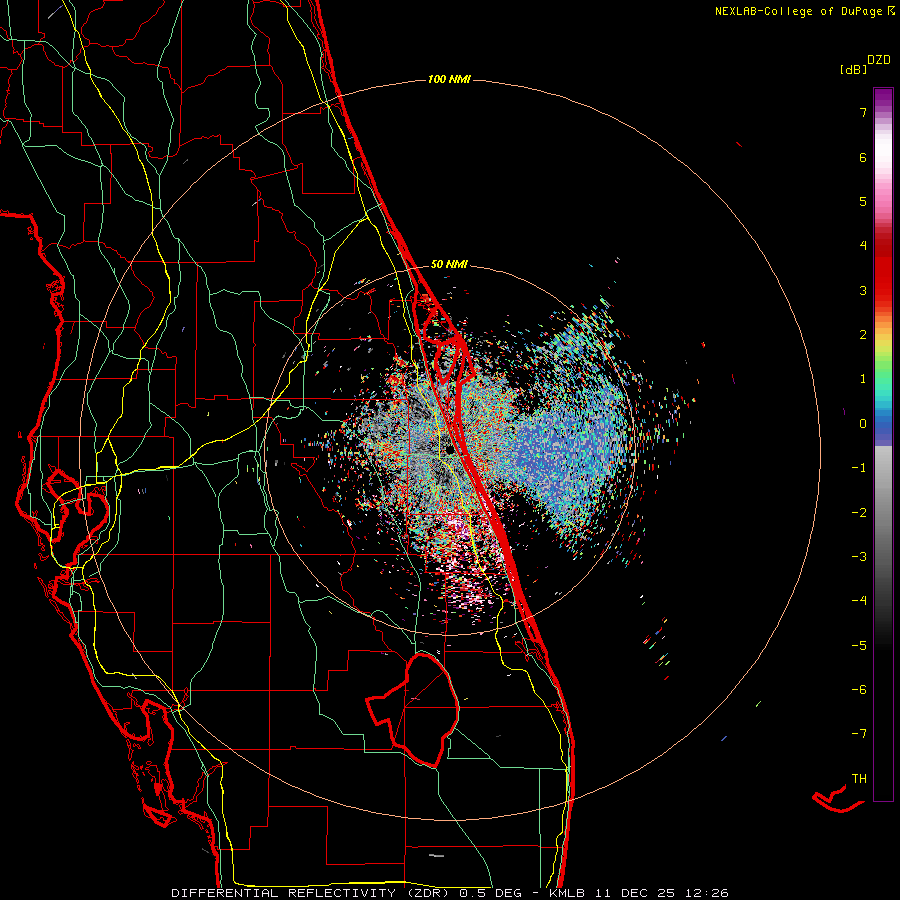
Task: Click the NEXLAB-College of DuPage credit text
Action: click(x=798, y=11)
